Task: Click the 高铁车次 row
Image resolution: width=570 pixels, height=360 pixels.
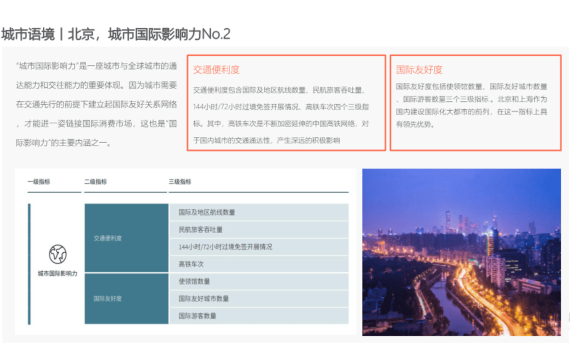Action: pyautogui.click(x=259, y=264)
